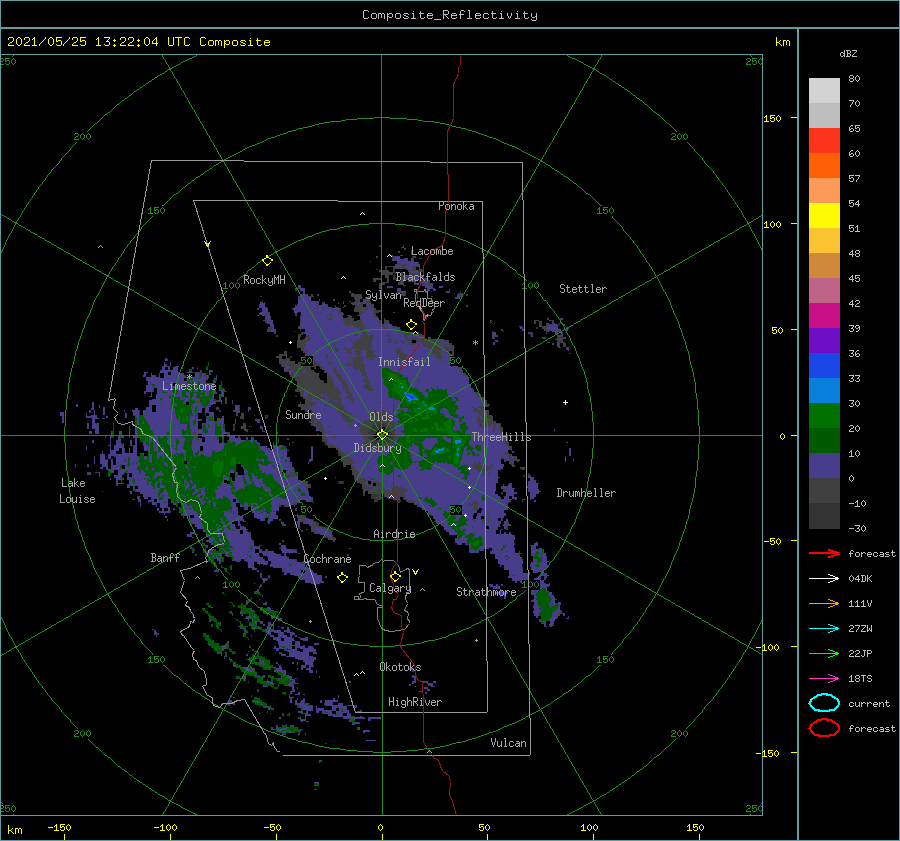The height and width of the screenshot is (841, 900).
Task: Click the magenta 18TS arrow icon
Action: click(x=824, y=679)
